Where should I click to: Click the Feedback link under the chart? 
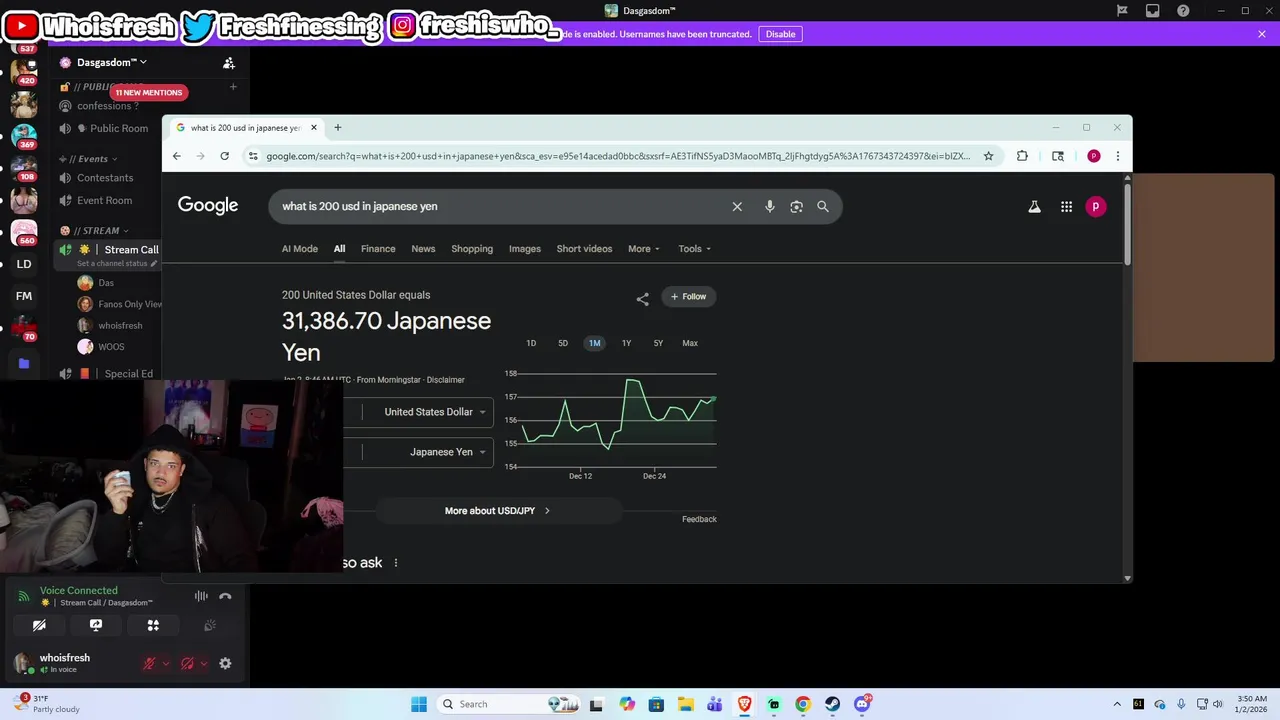(x=699, y=519)
